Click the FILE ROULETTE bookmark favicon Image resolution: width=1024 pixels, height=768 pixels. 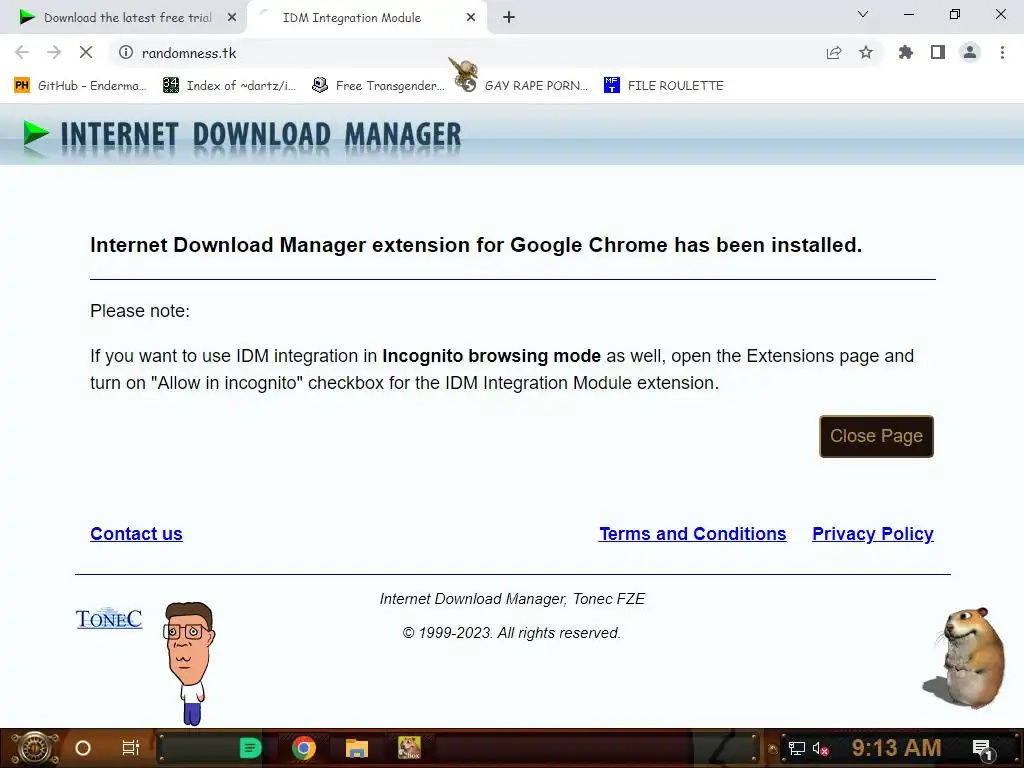[x=611, y=85]
